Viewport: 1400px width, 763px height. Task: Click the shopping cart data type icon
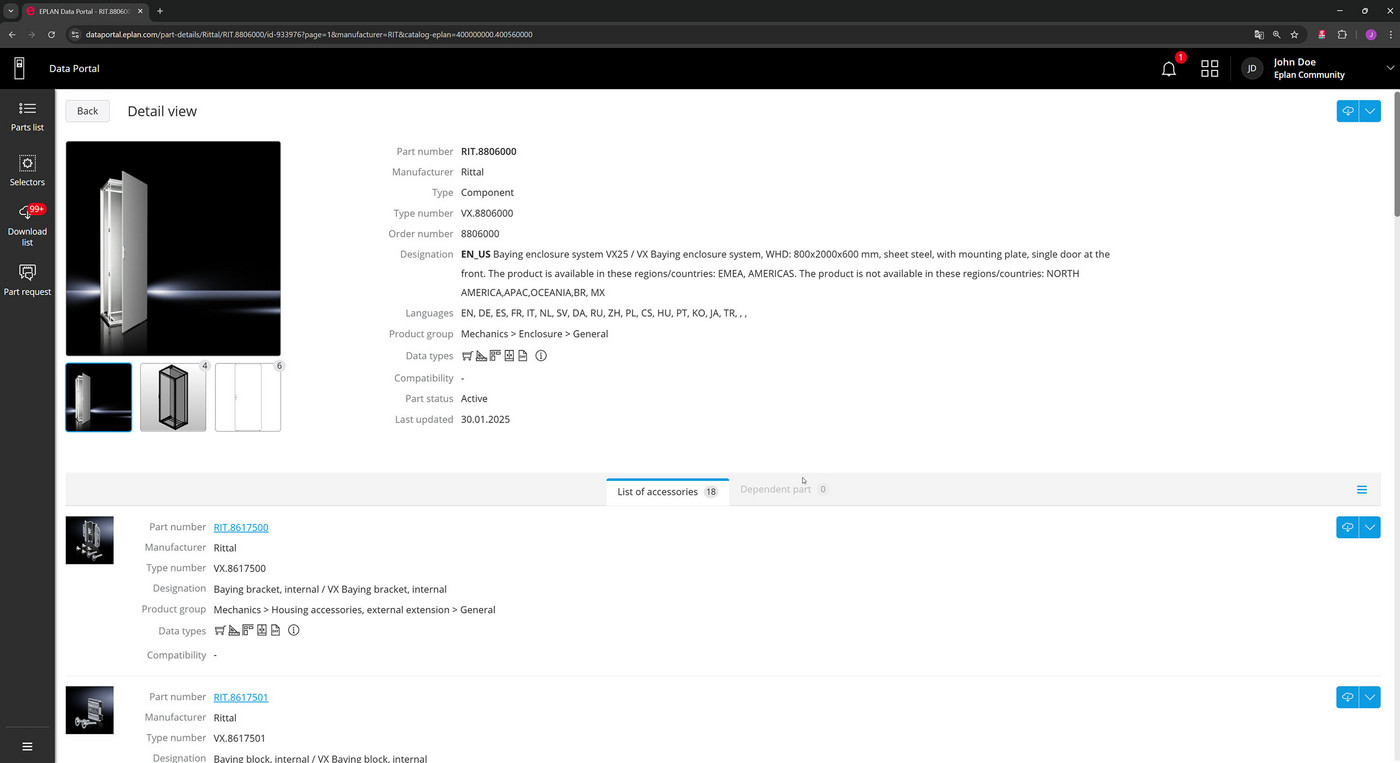tap(467, 356)
